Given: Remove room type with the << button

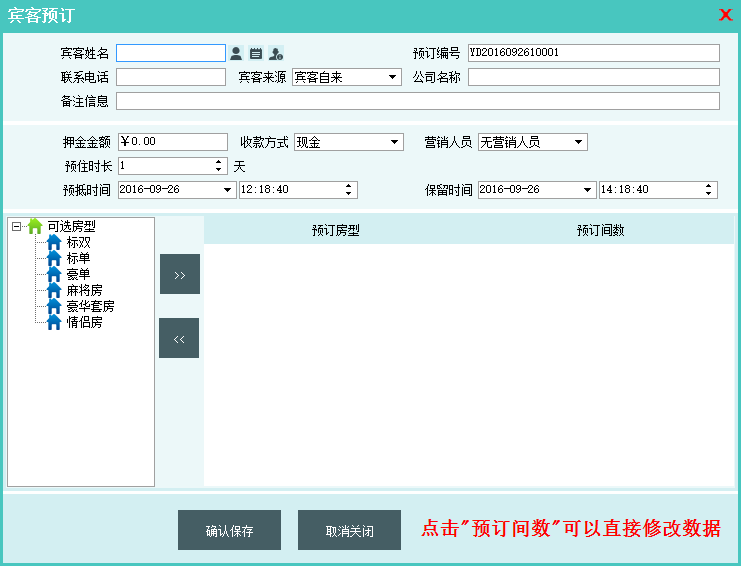Looking at the screenshot, I should 179,338.
